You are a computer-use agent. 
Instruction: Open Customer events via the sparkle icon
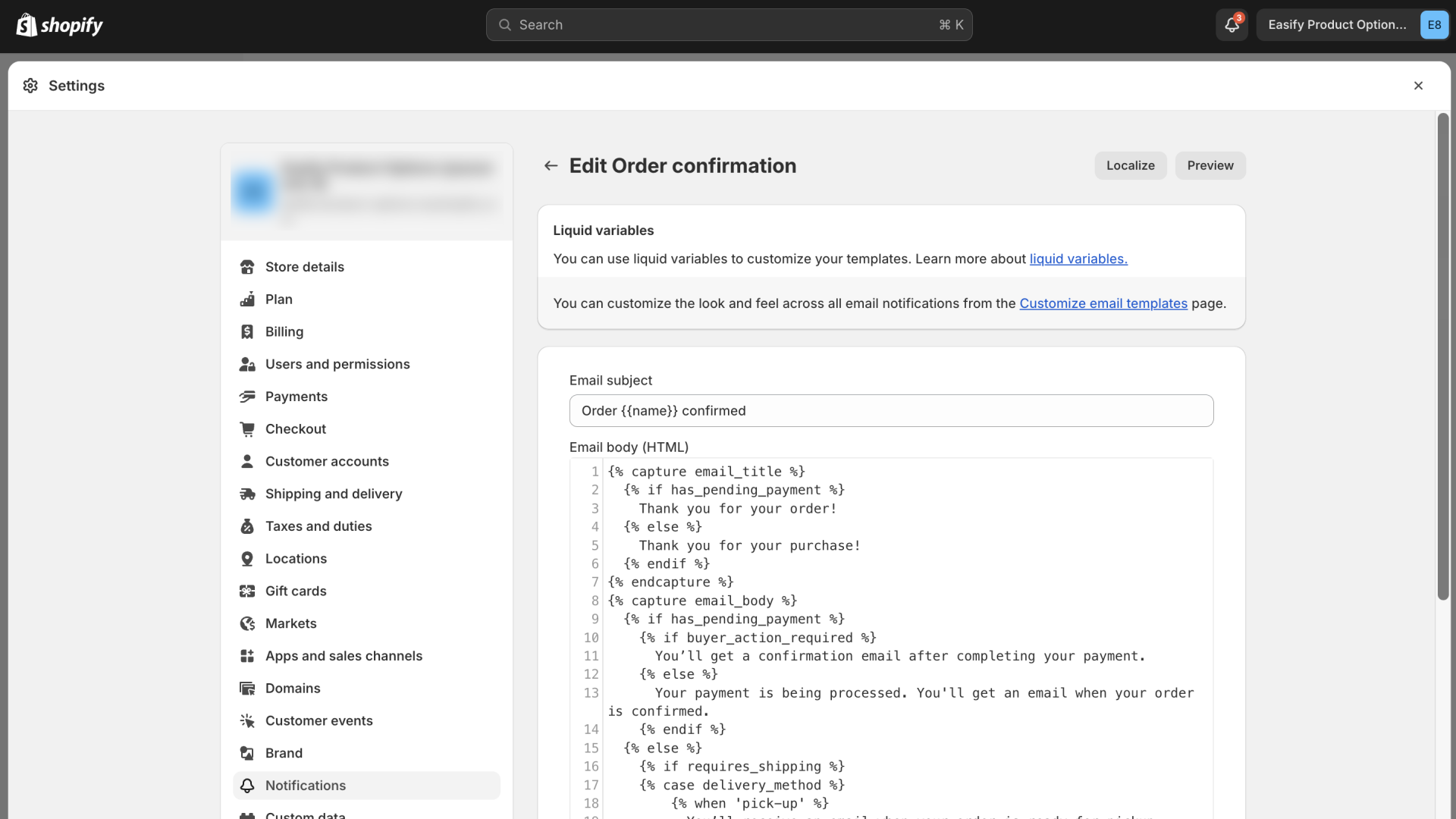click(248, 720)
